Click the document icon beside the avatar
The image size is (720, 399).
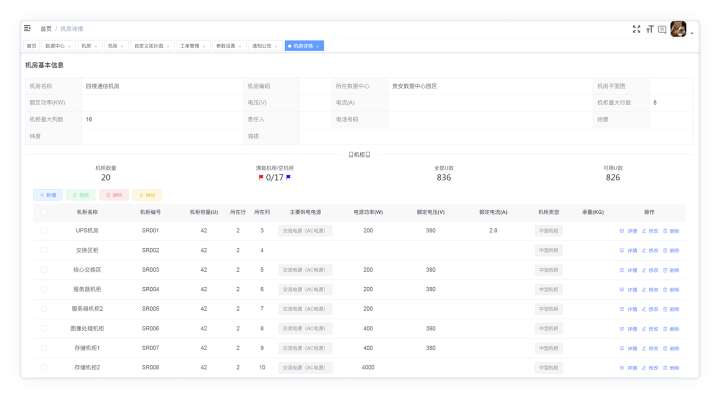pos(662,29)
